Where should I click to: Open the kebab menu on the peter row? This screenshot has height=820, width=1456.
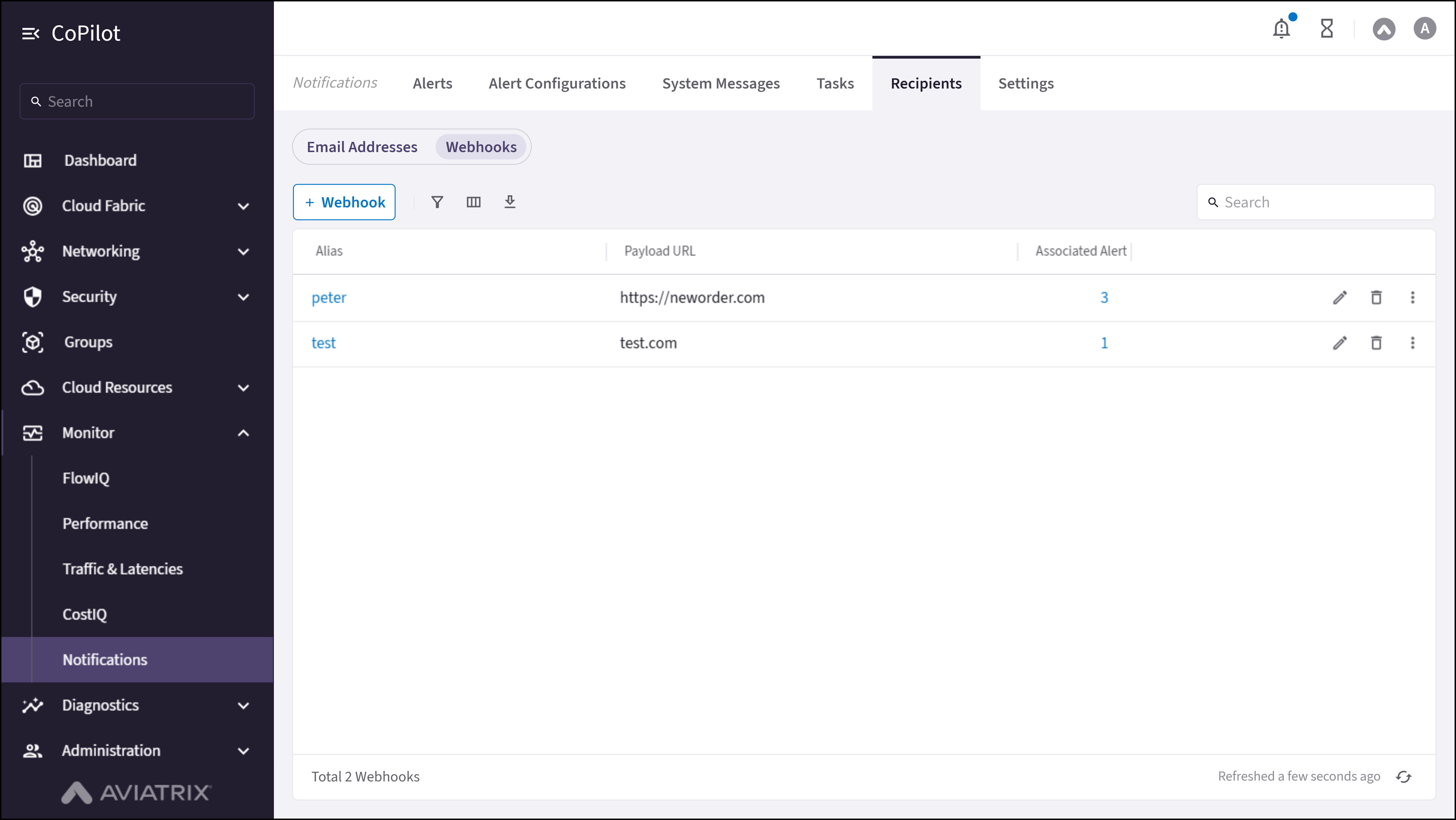pos(1413,297)
